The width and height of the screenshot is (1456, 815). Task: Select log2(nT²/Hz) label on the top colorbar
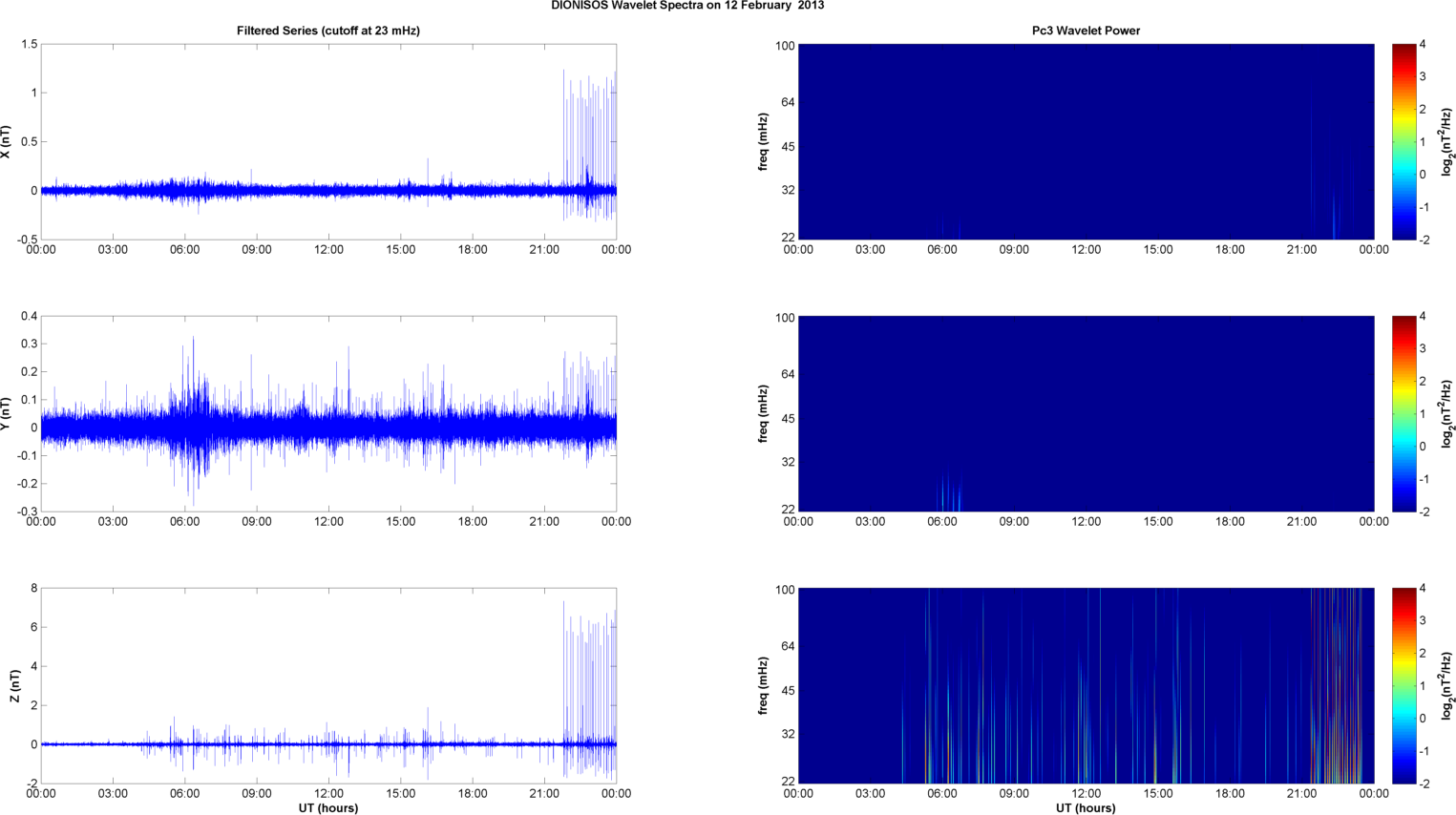coord(1446,142)
